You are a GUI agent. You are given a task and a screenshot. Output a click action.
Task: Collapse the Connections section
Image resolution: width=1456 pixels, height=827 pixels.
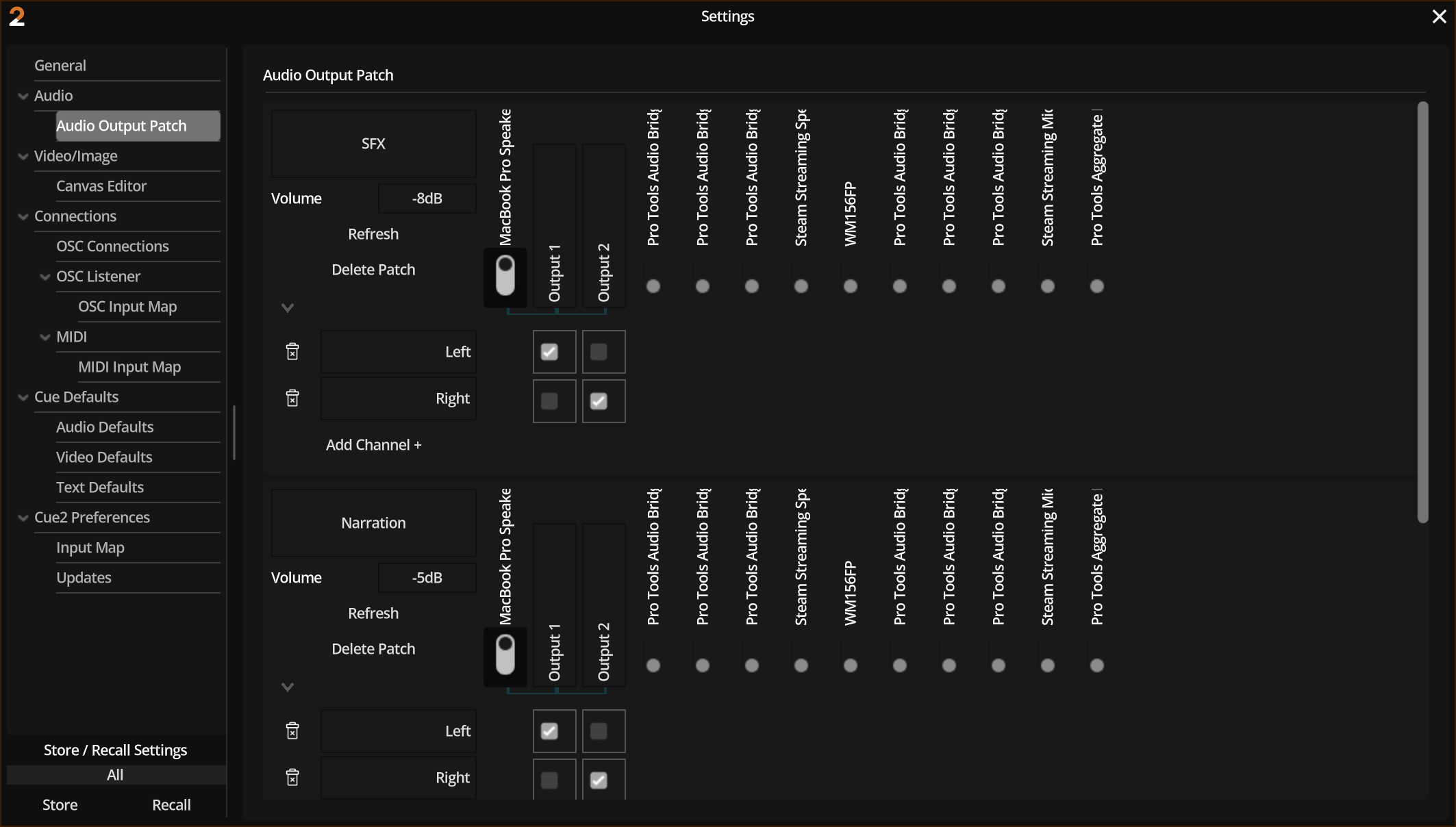pos(23,217)
